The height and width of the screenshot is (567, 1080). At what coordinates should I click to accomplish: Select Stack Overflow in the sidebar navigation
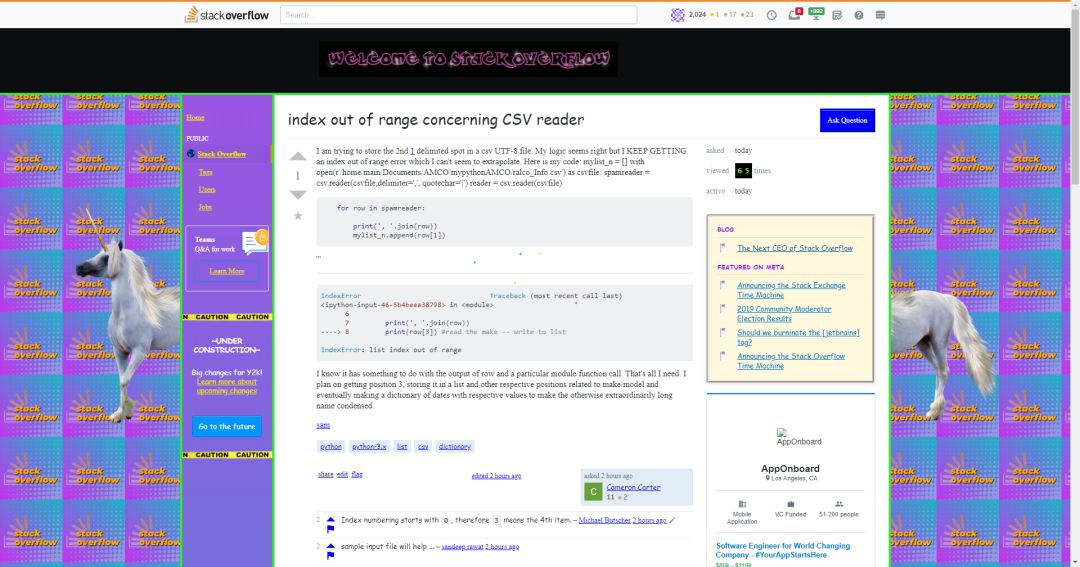222,154
